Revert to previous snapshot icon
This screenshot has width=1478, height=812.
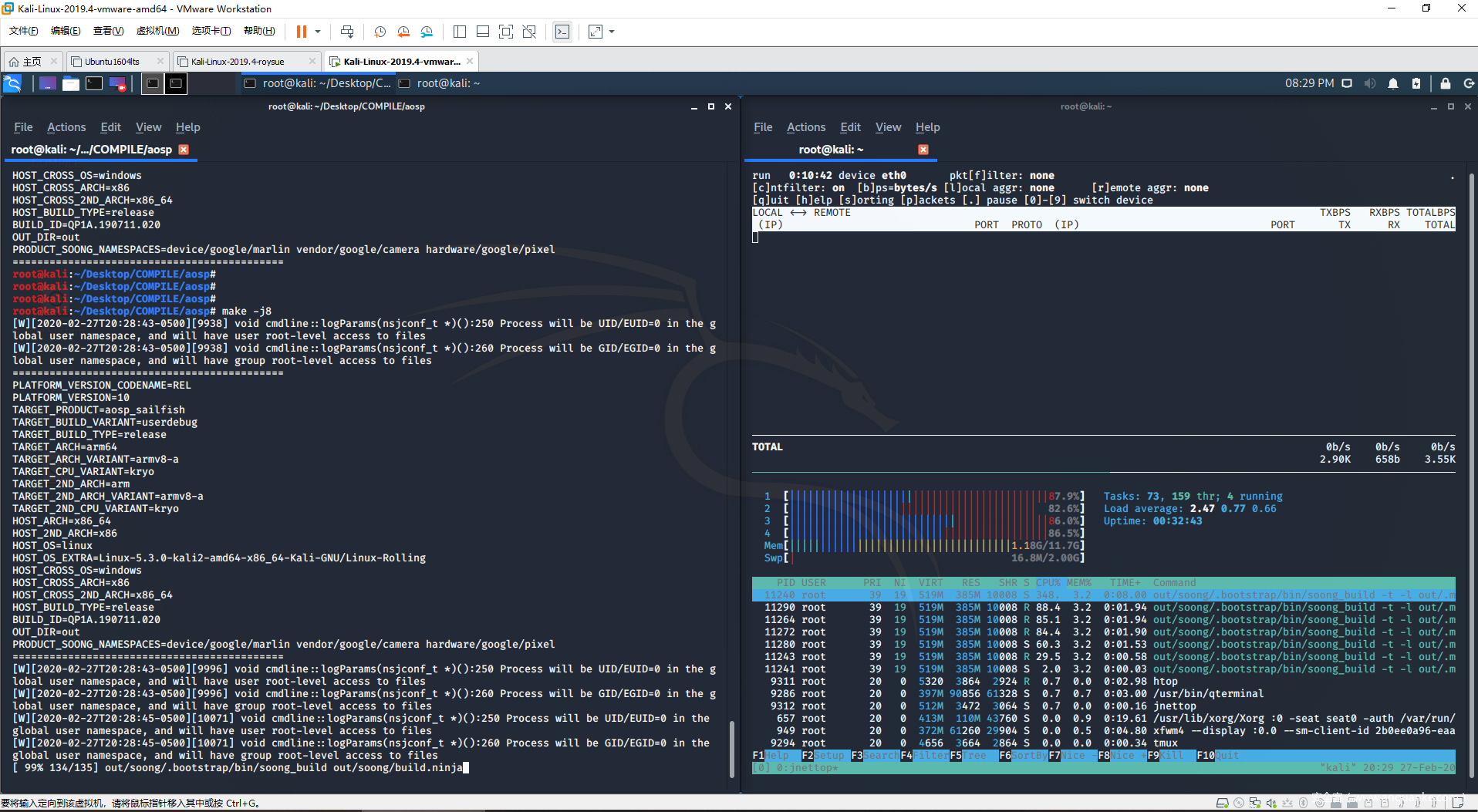tap(403, 32)
